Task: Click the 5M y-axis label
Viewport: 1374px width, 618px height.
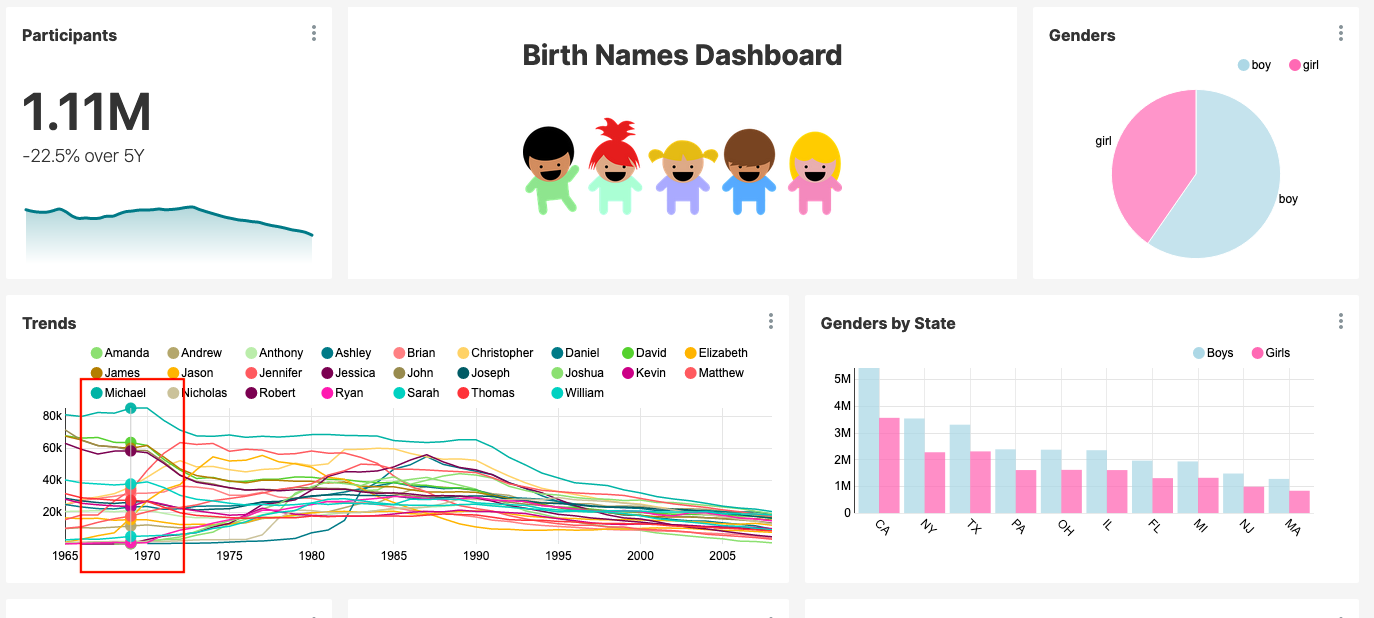Action: tap(841, 380)
